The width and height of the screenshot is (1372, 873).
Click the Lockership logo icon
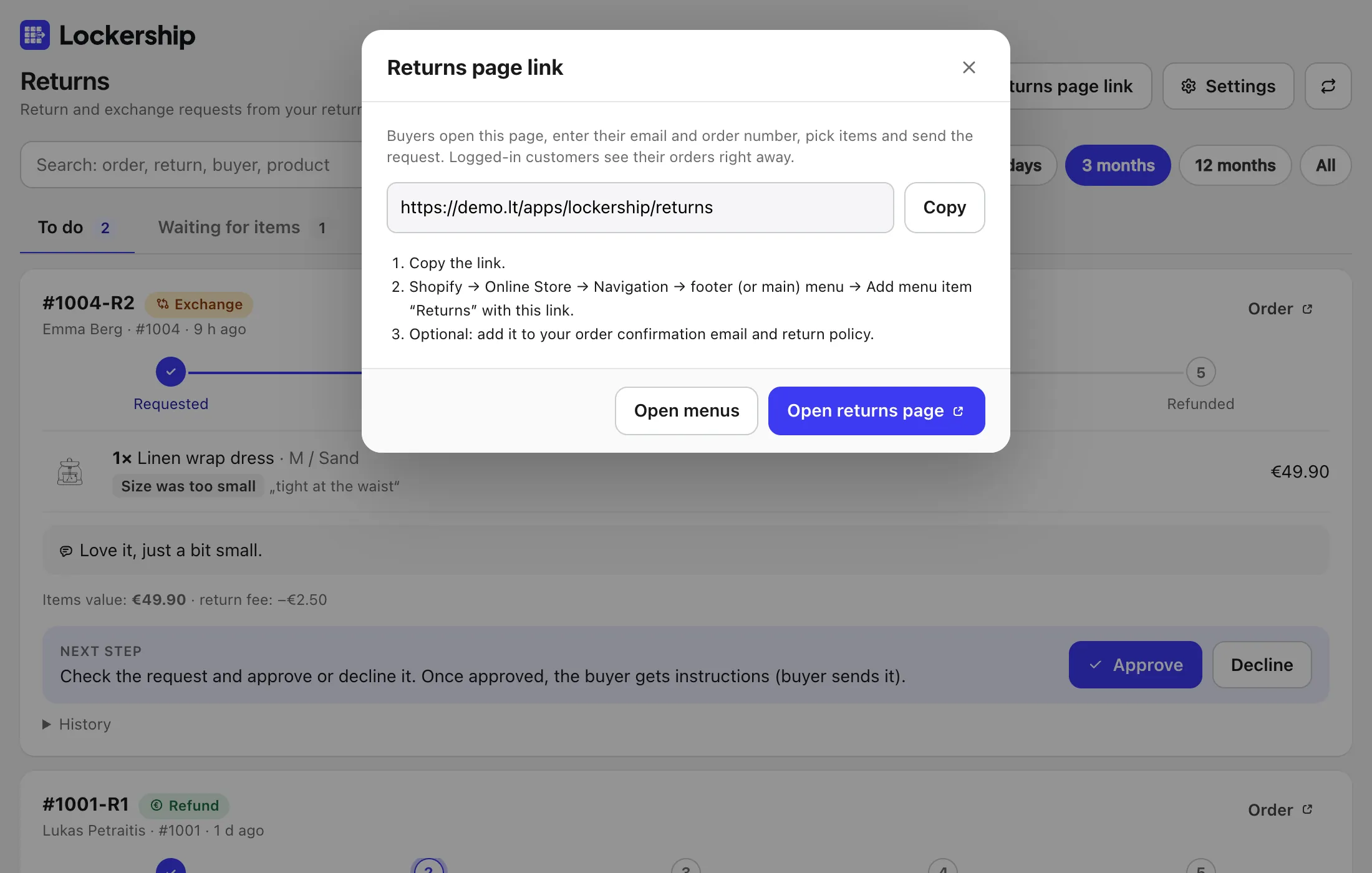tap(34, 35)
